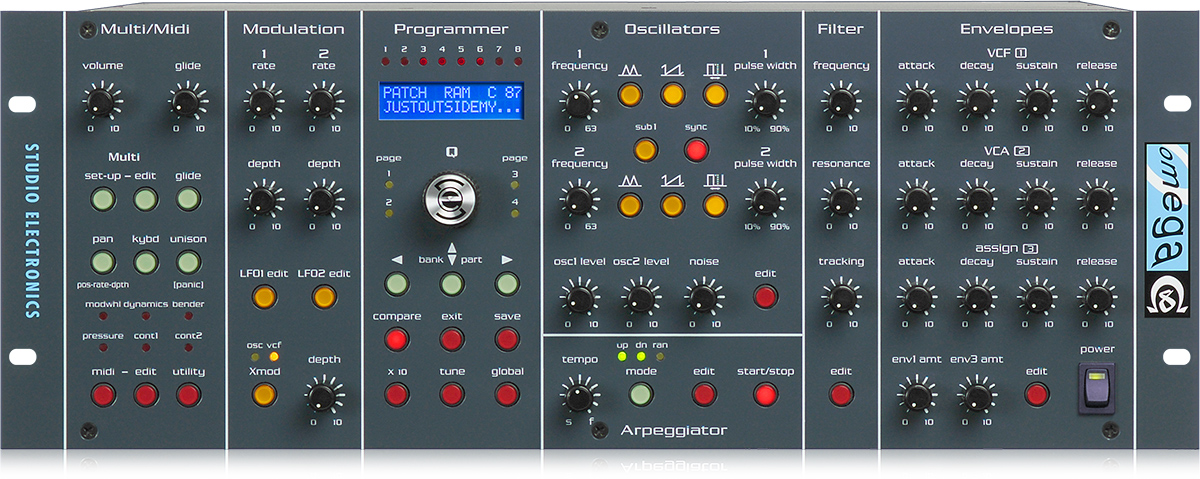Click the middle bank/part green button
The height and width of the screenshot is (479, 1200).
coord(452,284)
